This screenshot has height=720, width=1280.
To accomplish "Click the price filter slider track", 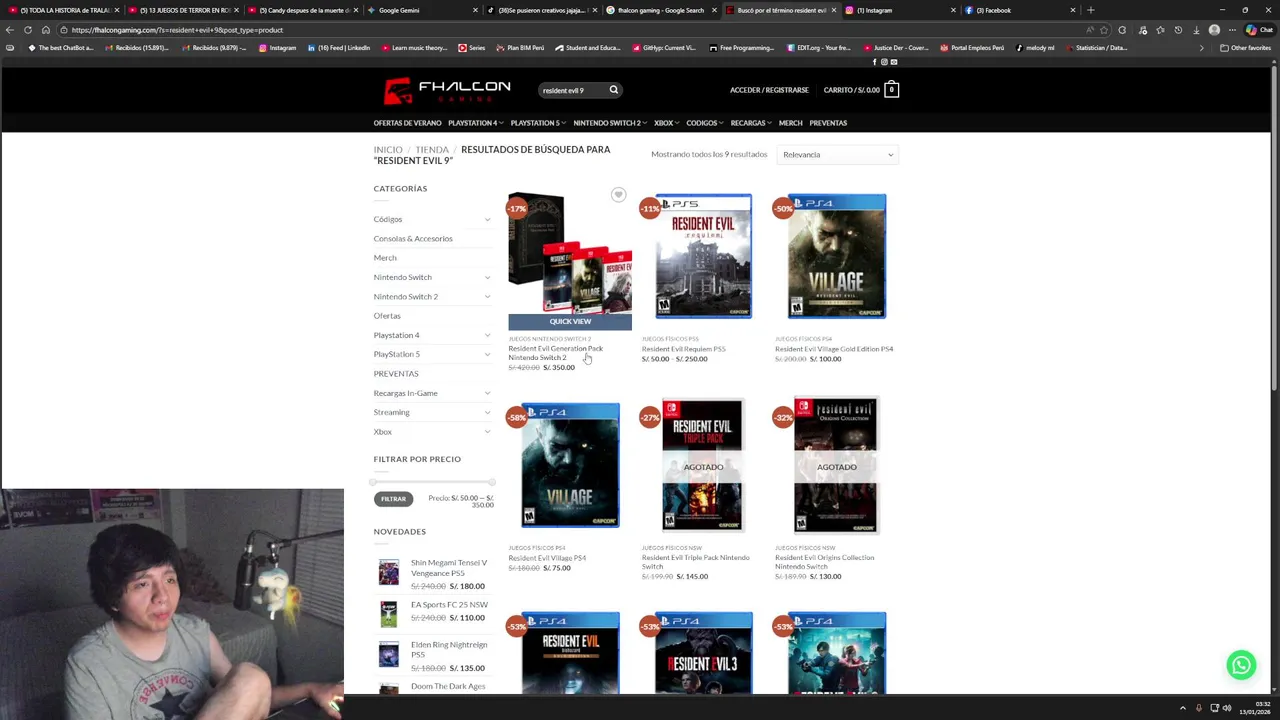I will pos(434,482).
